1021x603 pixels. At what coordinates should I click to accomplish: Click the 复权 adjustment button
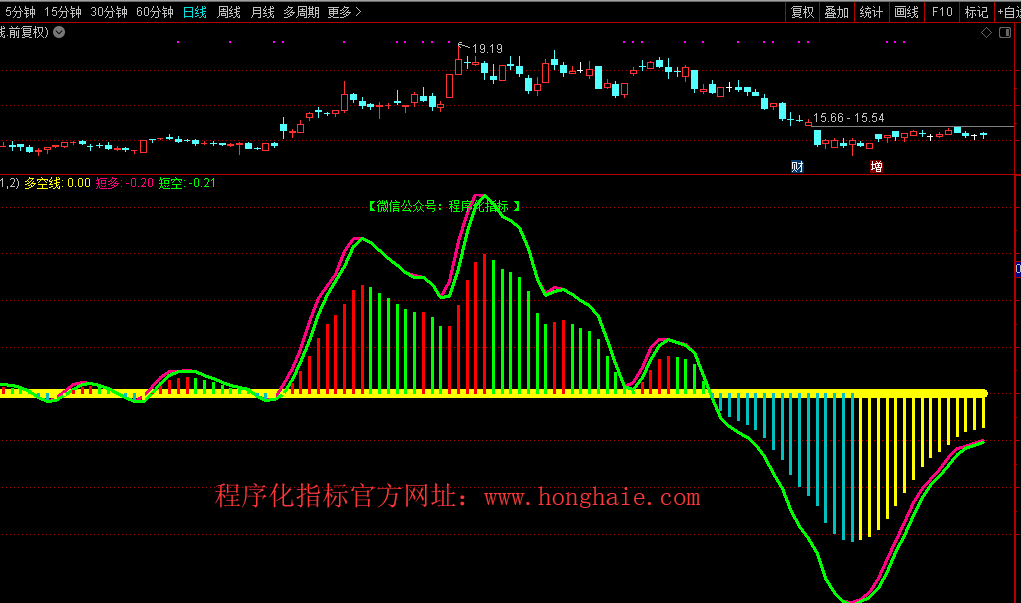(803, 12)
